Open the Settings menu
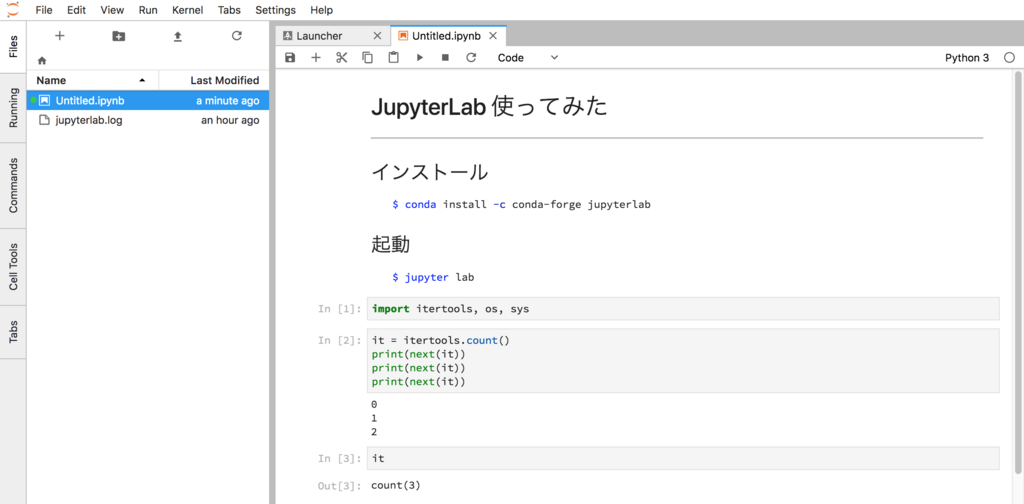 pos(275,10)
